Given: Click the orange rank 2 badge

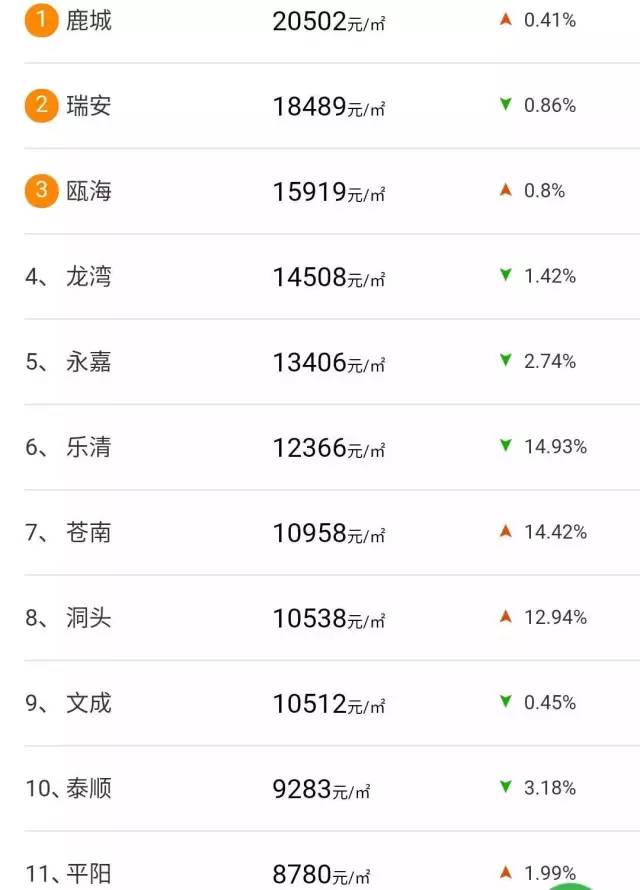Looking at the screenshot, I should (x=41, y=105).
